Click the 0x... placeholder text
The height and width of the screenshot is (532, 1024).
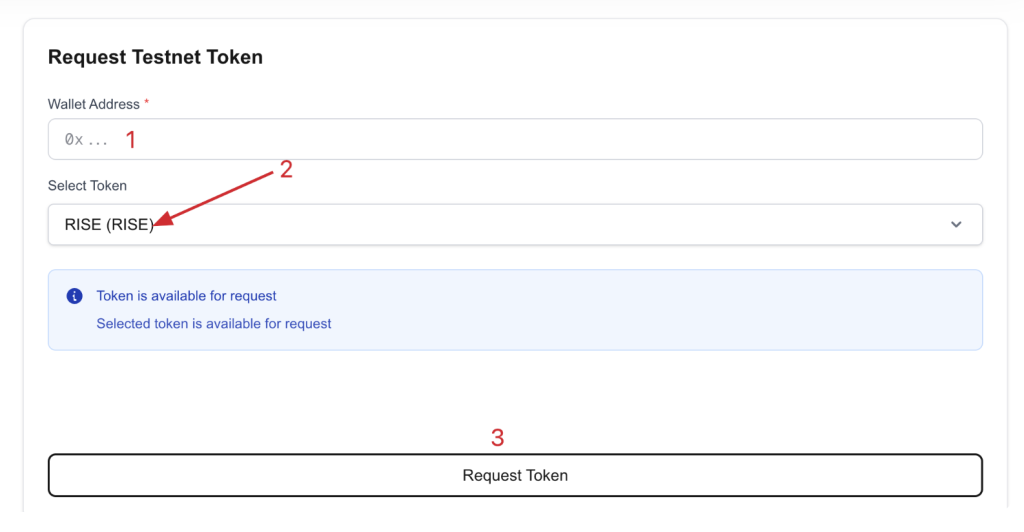[86, 141]
